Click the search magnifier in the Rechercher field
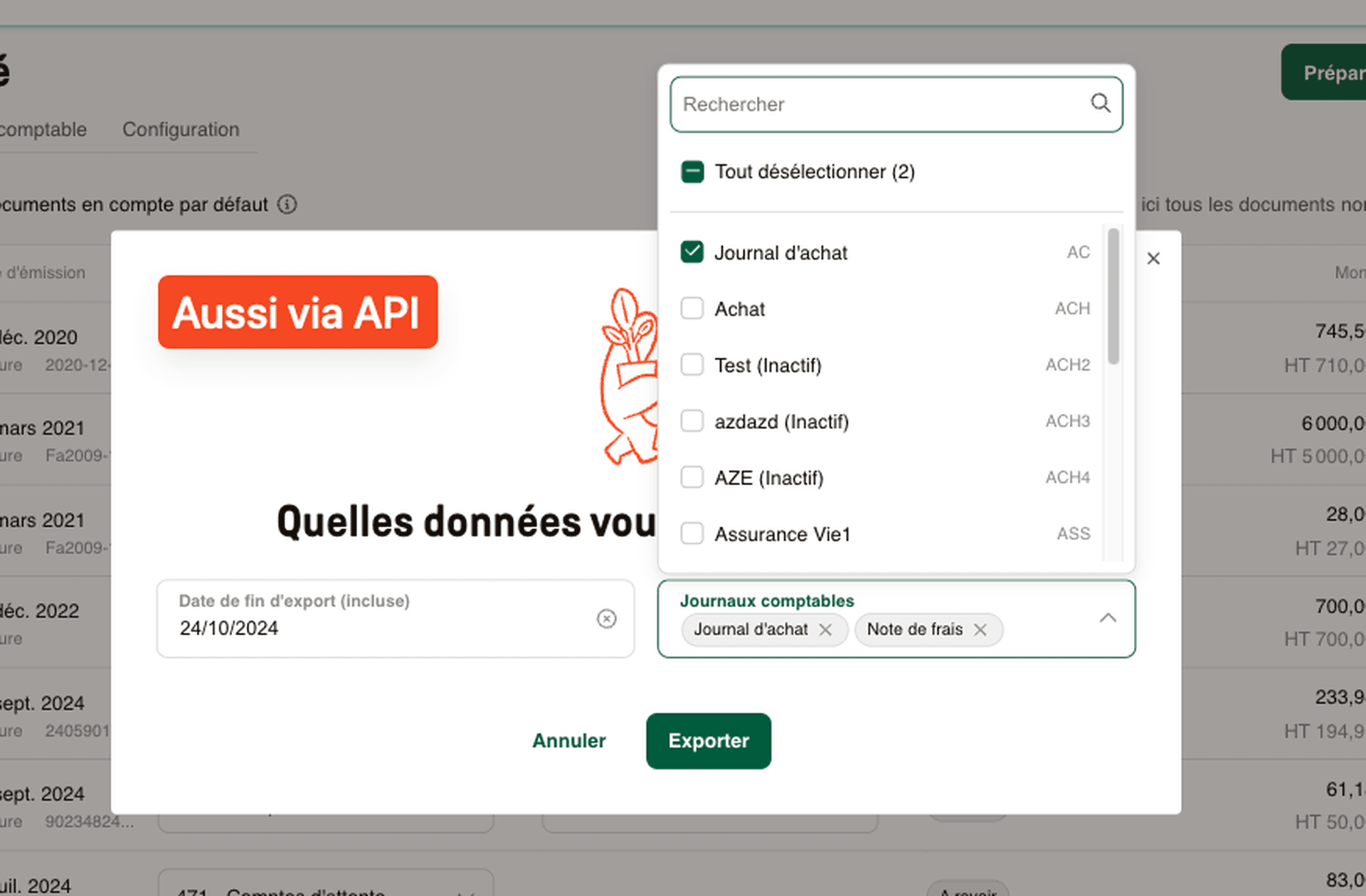1366x896 pixels. [x=1101, y=104]
